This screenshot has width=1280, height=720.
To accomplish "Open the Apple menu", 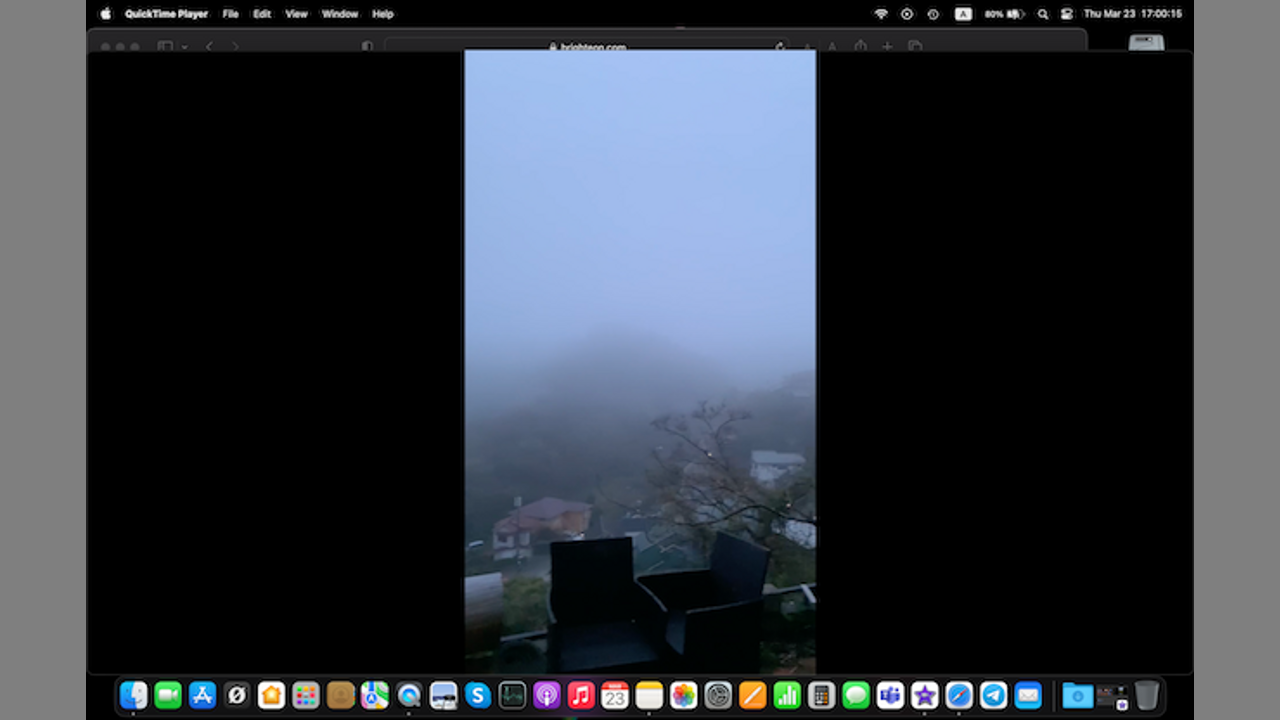I will coord(106,14).
